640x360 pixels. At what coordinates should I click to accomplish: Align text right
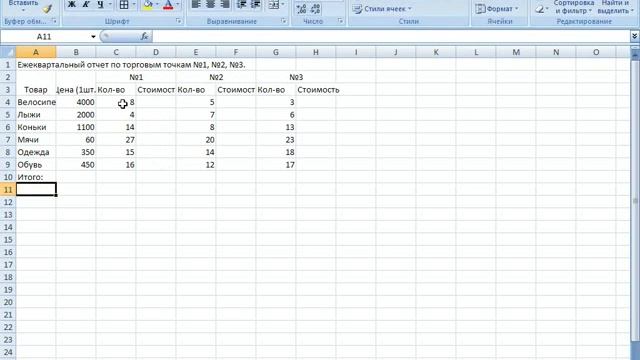point(224,5)
